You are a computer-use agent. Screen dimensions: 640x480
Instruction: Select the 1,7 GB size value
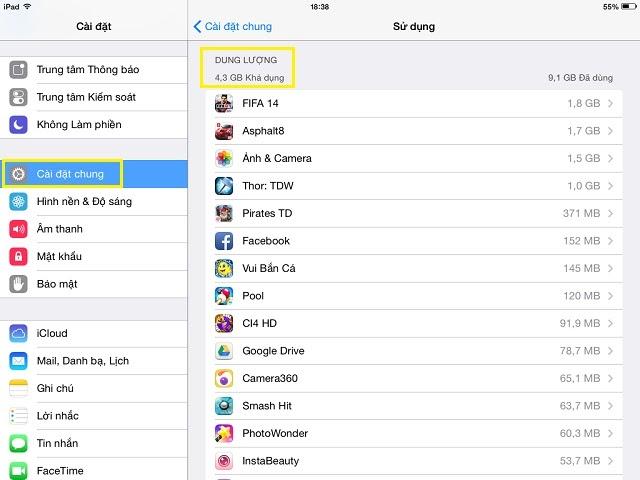point(584,131)
